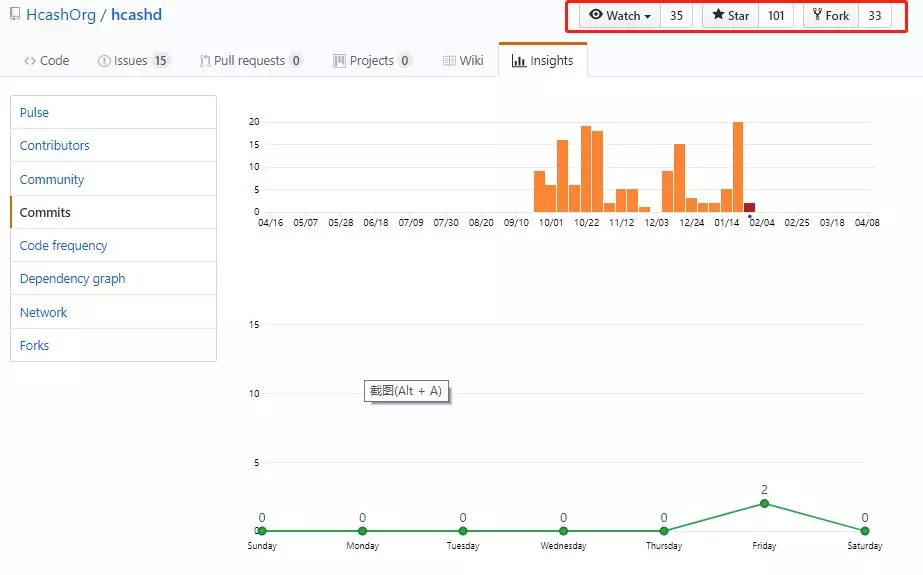The width and height of the screenshot is (923, 575).
Task: Click the 10/01 axis label
Action: click(551, 222)
